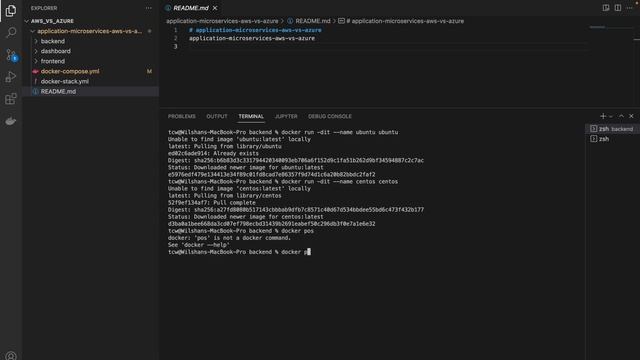
Task: Open Accounts menu at bottom of activity bar
Action: (11, 356)
